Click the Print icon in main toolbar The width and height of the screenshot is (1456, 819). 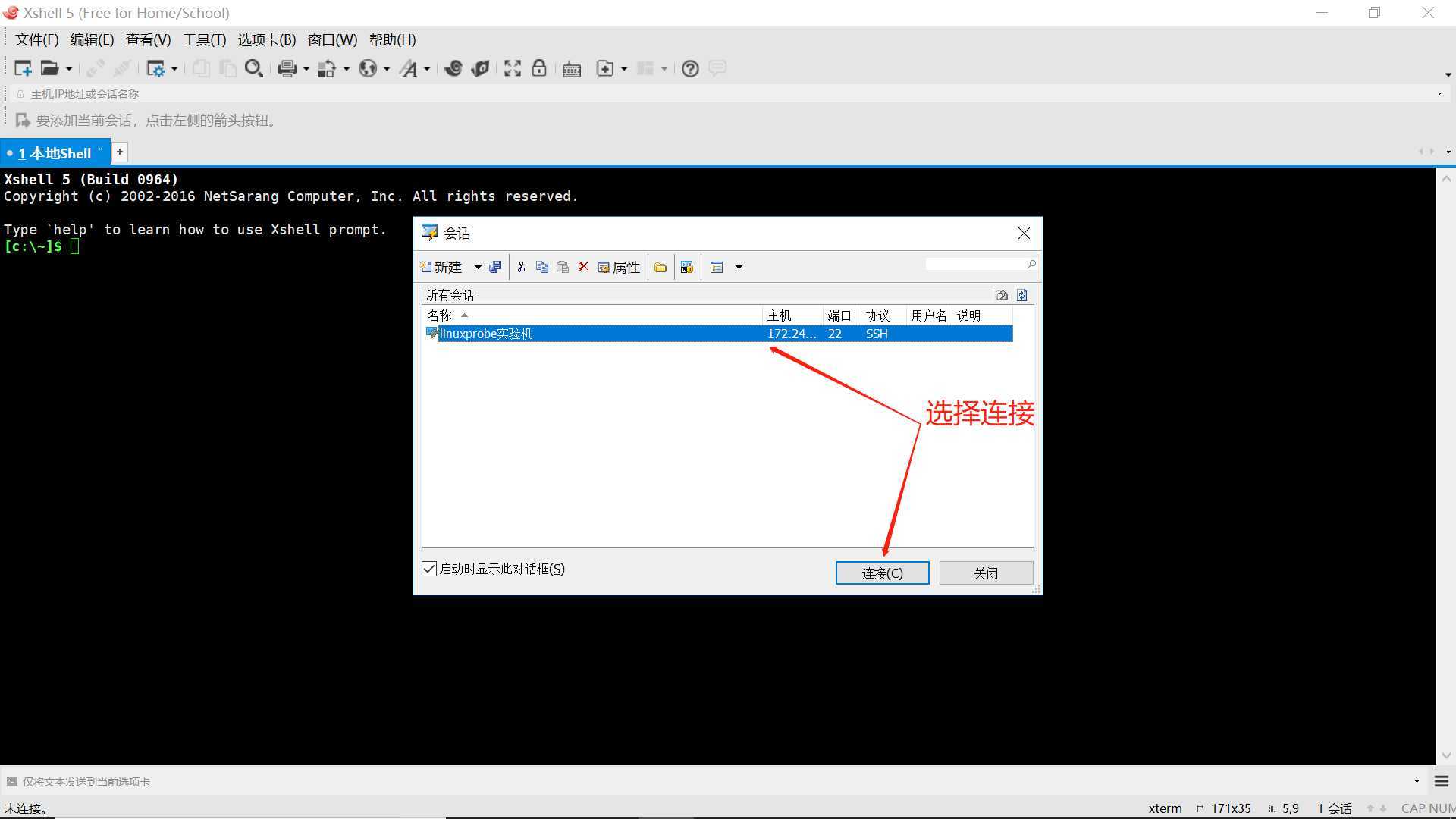287,68
